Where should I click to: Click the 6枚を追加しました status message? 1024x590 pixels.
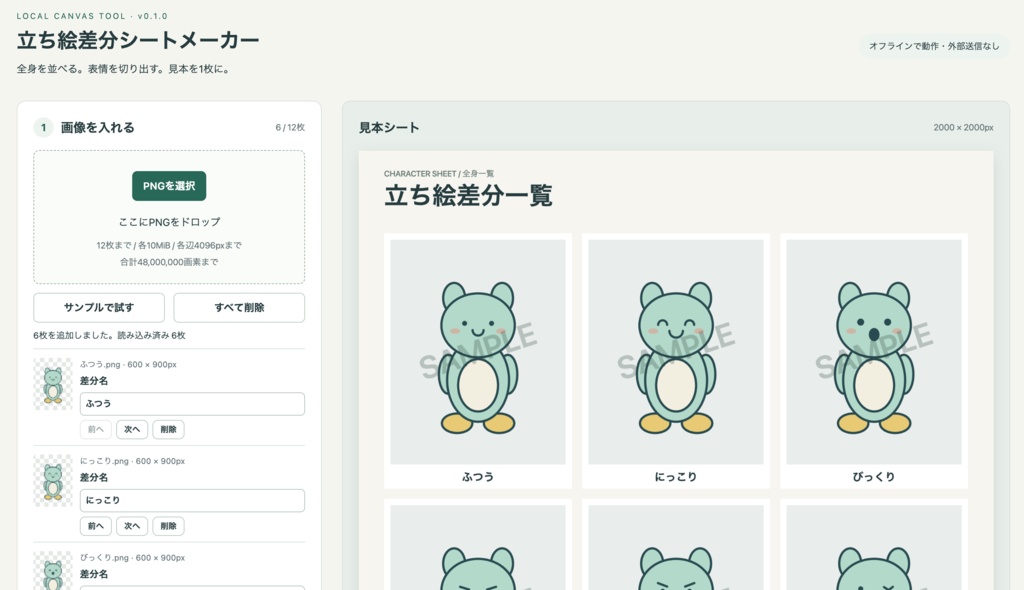point(110,335)
